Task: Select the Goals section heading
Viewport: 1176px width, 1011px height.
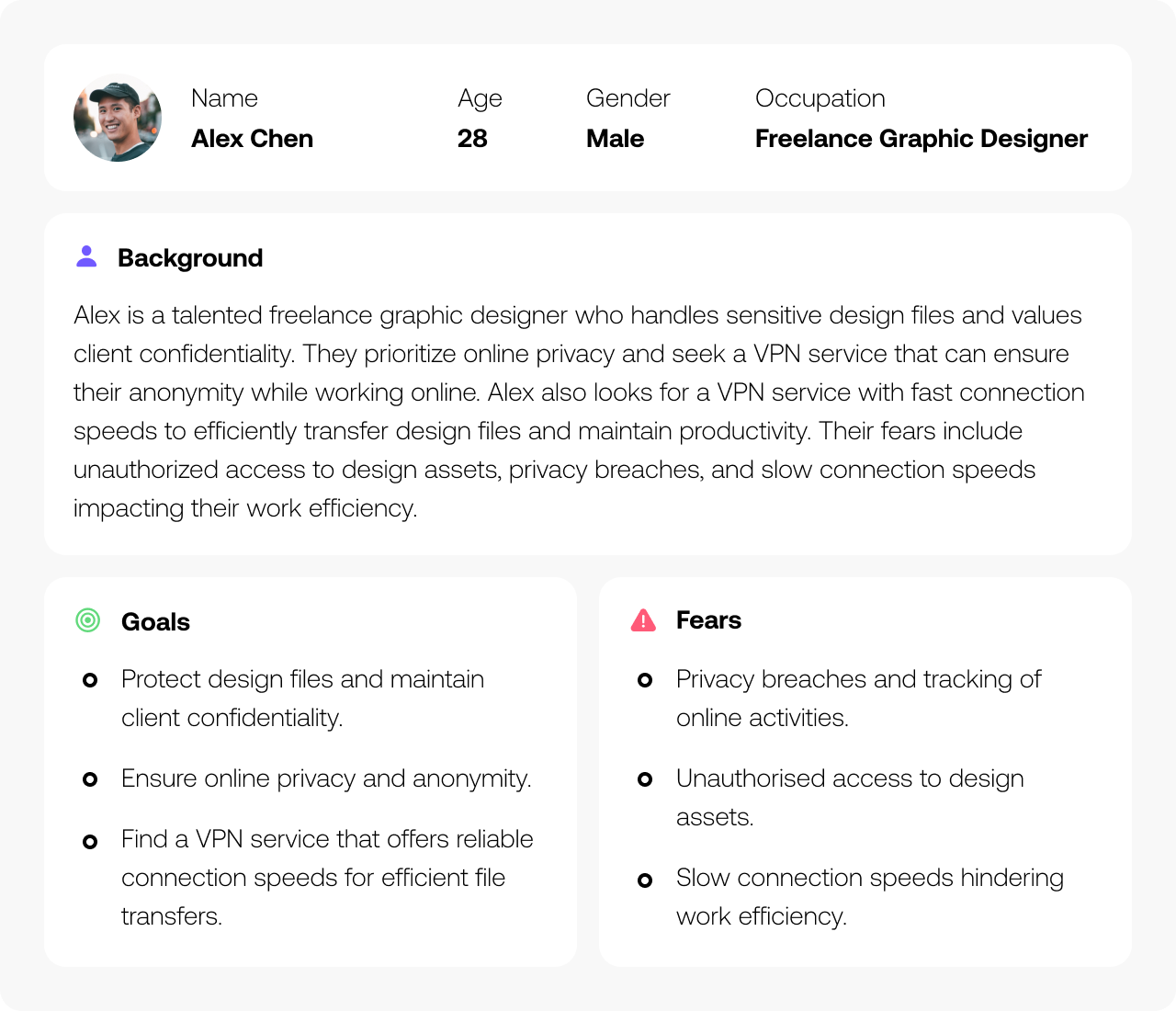Action: click(x=155, y=622)
